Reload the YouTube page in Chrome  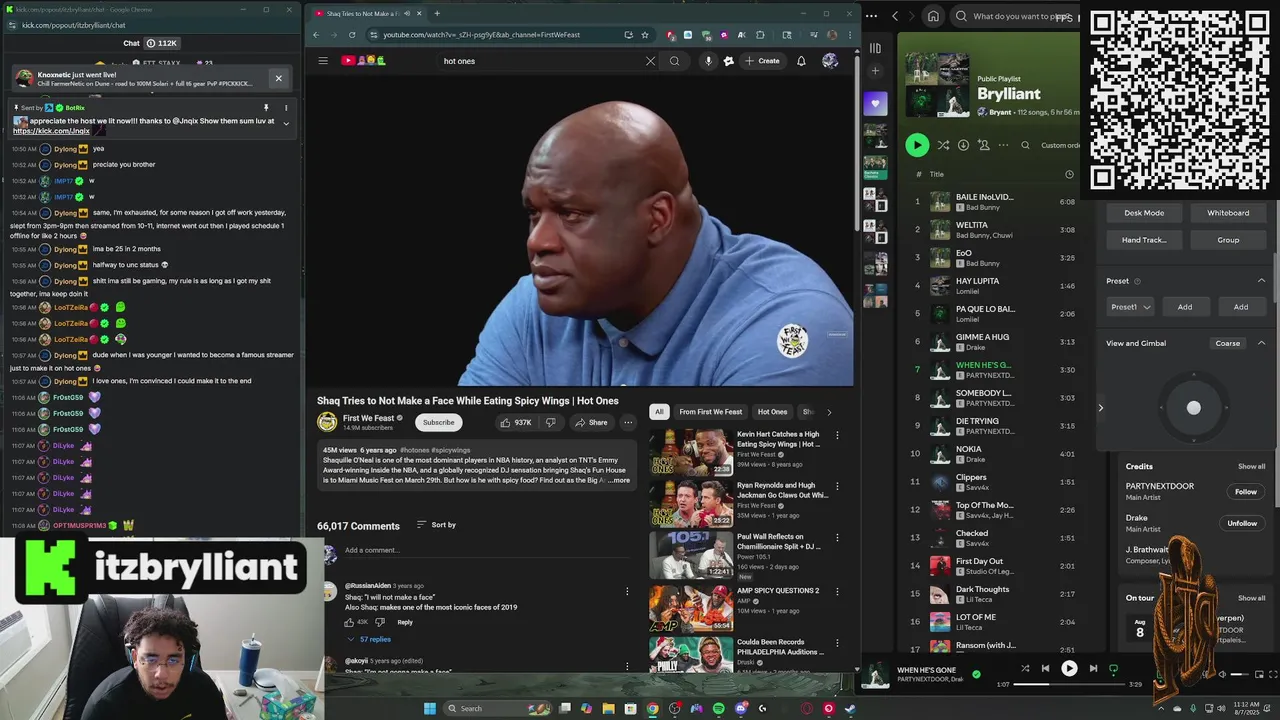pyautogui.click(x=352, y=35)
